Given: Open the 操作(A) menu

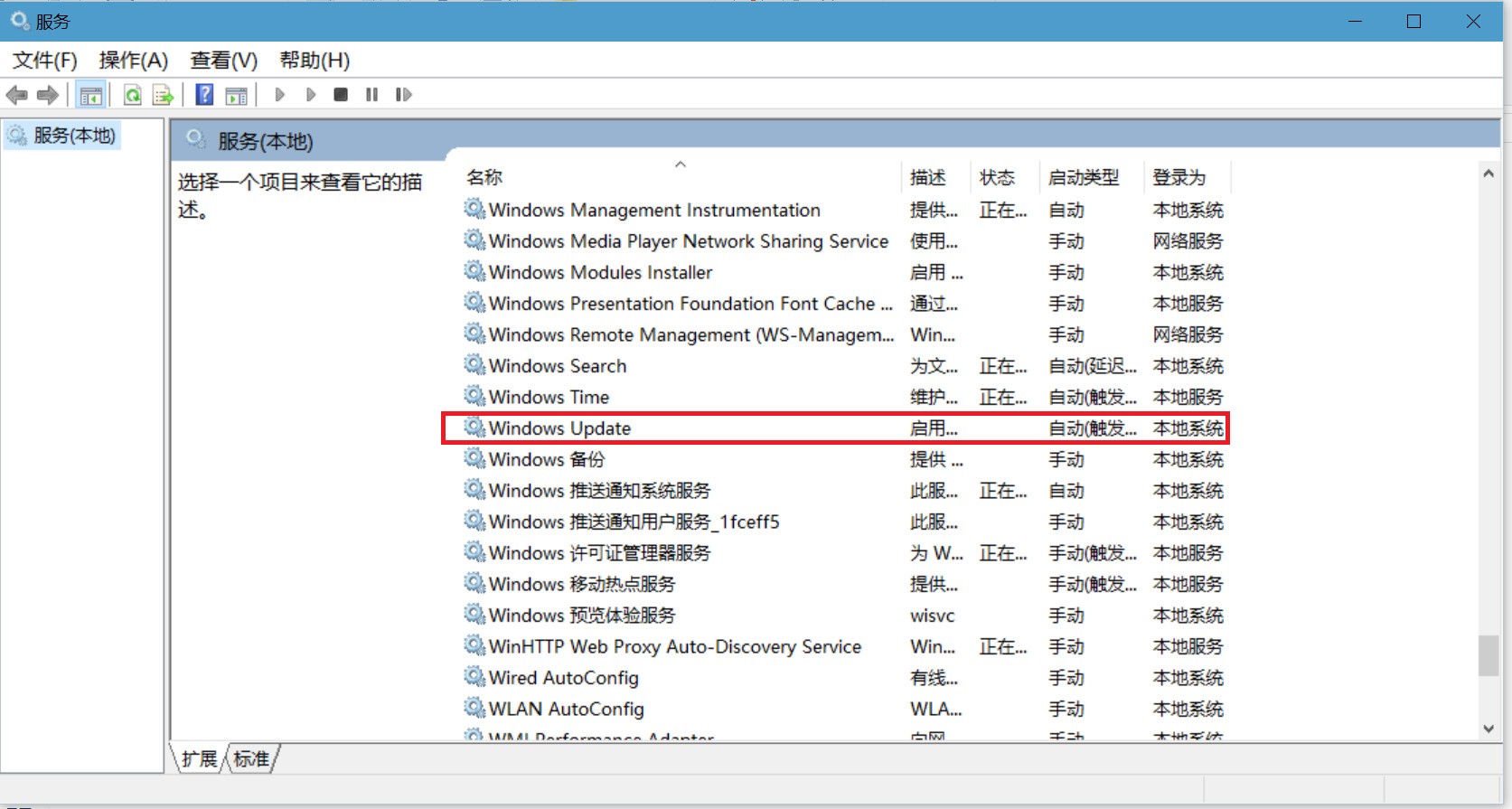Looking at the screenshot, I should pos(133,61).
